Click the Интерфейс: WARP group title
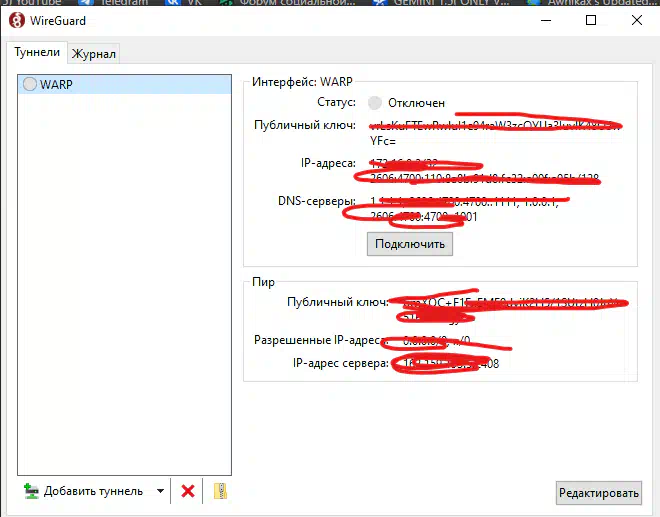 302,82
